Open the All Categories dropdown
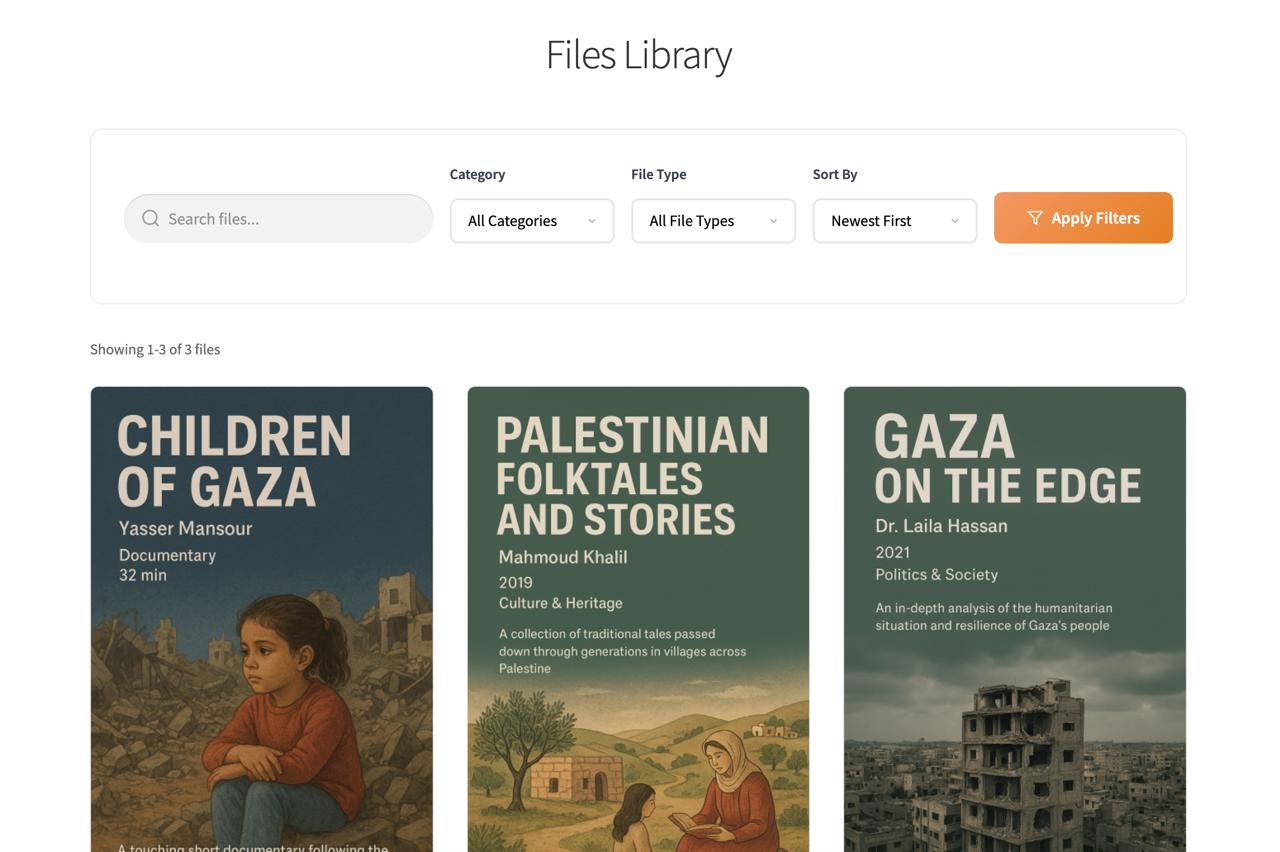Viewport: 1280px width, 852px height. [531, 221]
